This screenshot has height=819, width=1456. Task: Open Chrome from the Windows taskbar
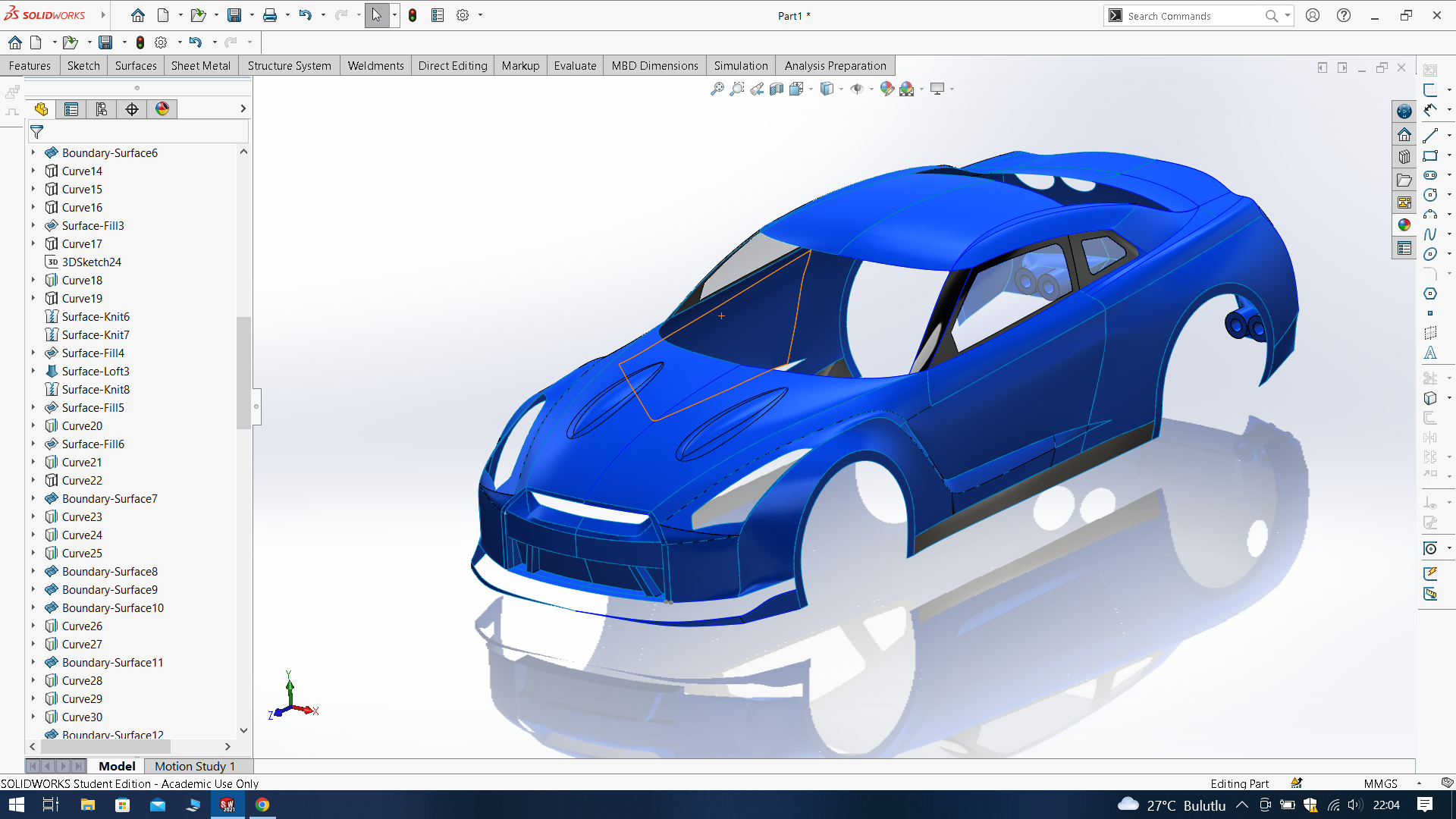(x=262, y=805)
